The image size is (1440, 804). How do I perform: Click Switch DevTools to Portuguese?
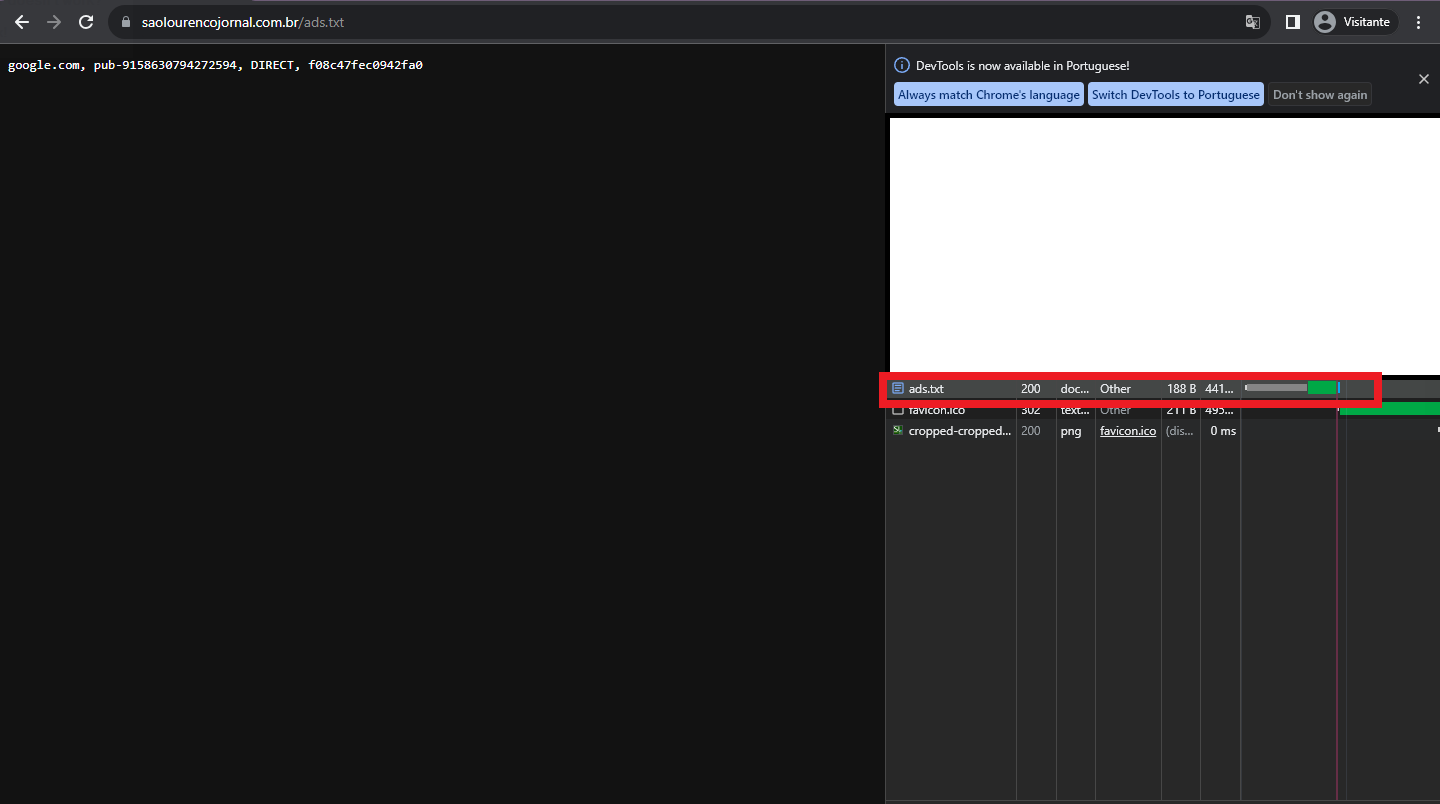click(1176, 95)
